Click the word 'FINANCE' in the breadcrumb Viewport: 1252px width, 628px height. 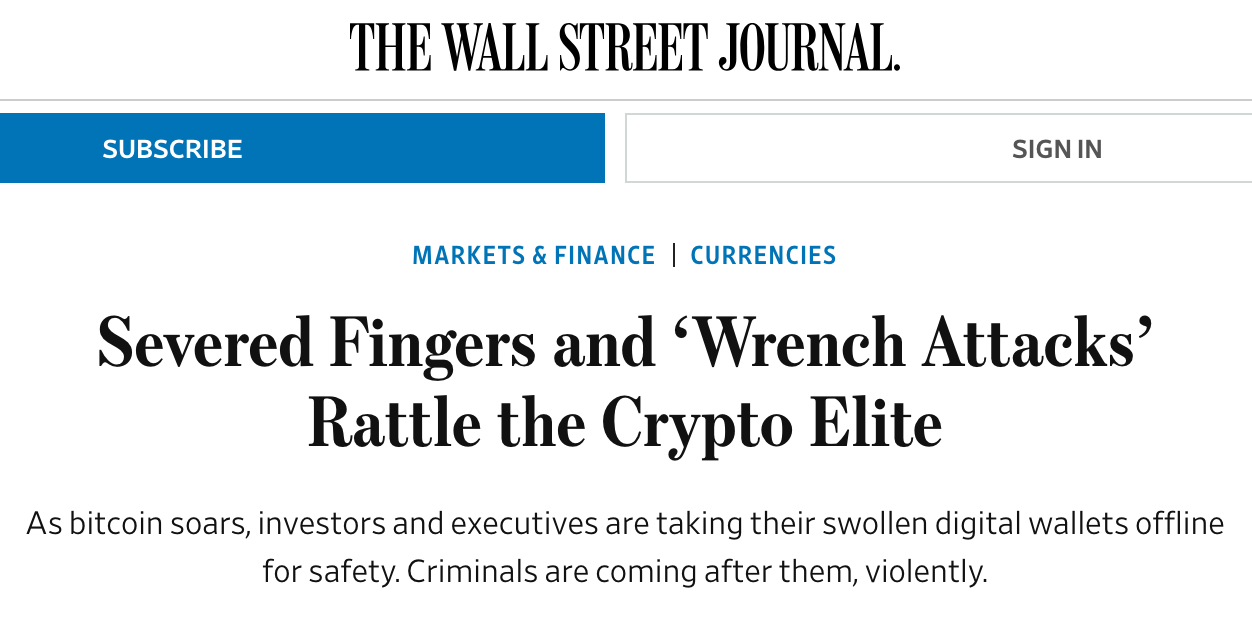point(605,255)
